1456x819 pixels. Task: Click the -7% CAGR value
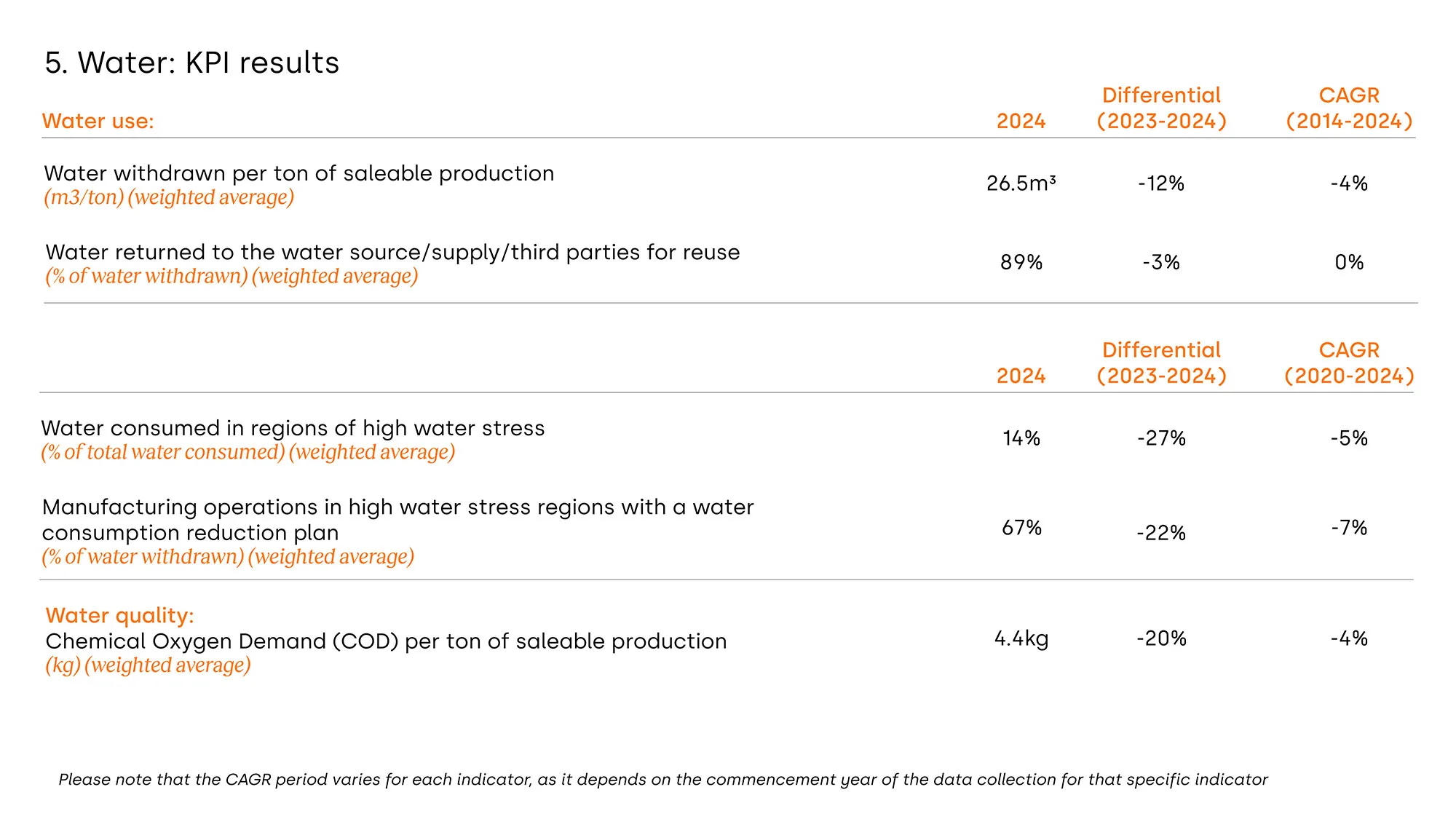click(x=1349, y=528)
